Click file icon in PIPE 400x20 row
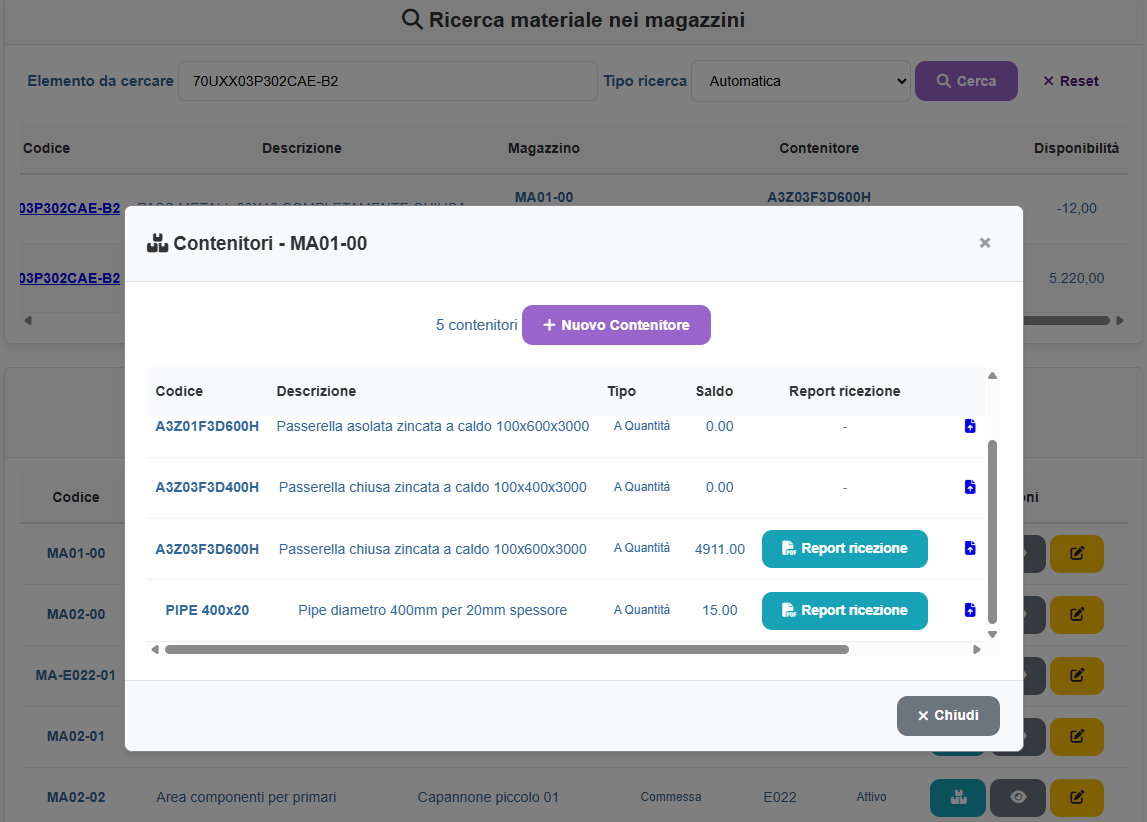The width and height of the screenshot is (1147, 822). pyautogui.click(x=970, y=610)
